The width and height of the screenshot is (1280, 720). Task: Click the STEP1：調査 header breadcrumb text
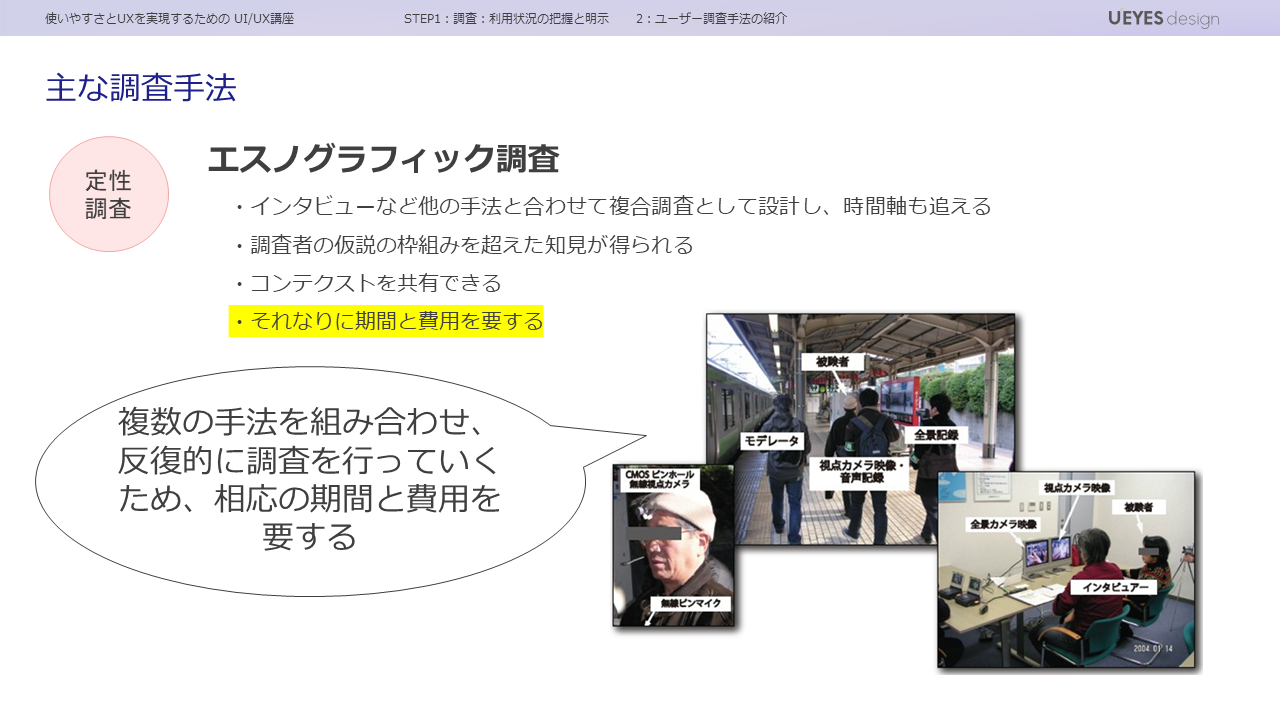point(506,18)
